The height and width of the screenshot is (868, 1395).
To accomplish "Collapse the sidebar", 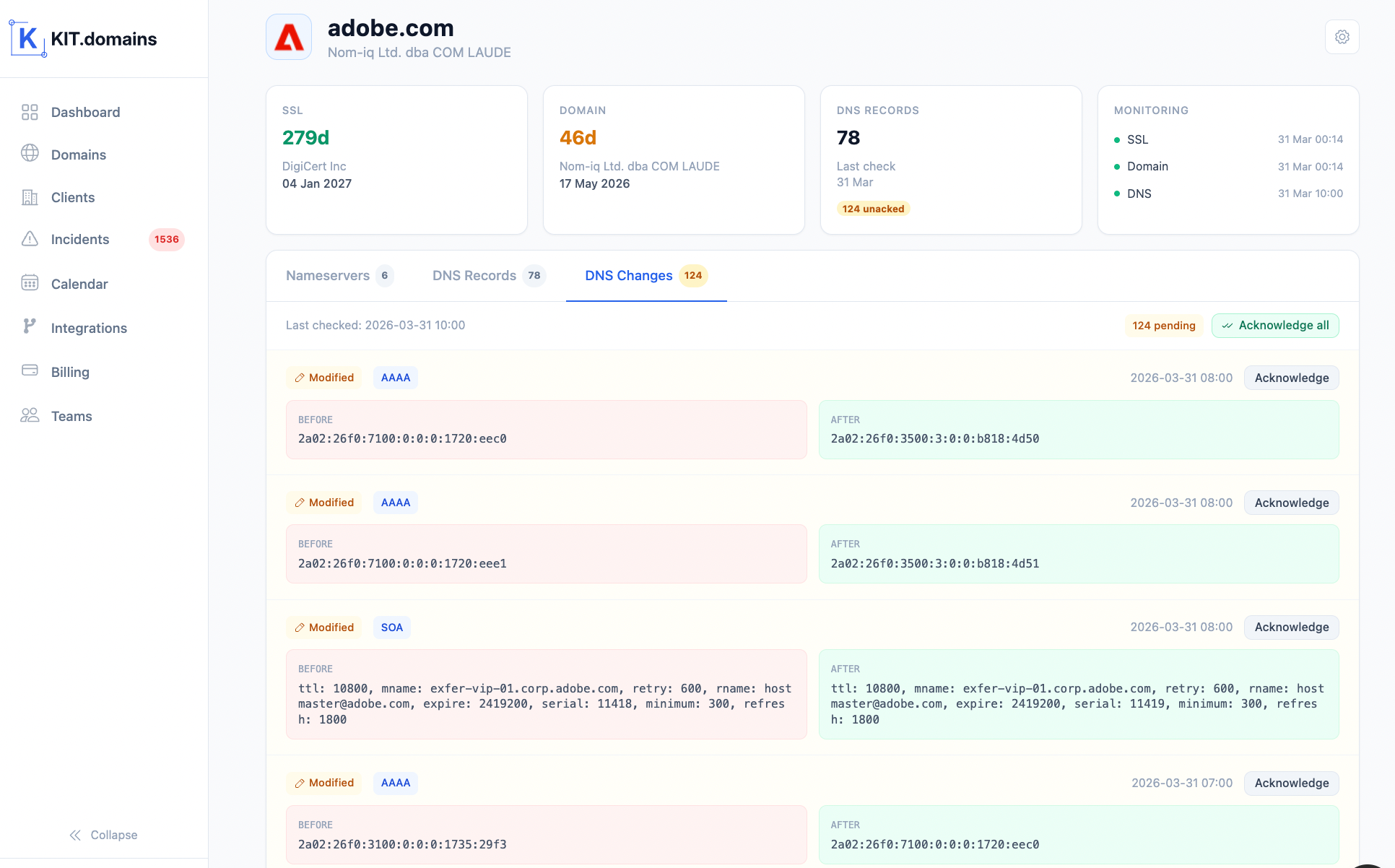I will pyautogui.click(x=103, y=835).
